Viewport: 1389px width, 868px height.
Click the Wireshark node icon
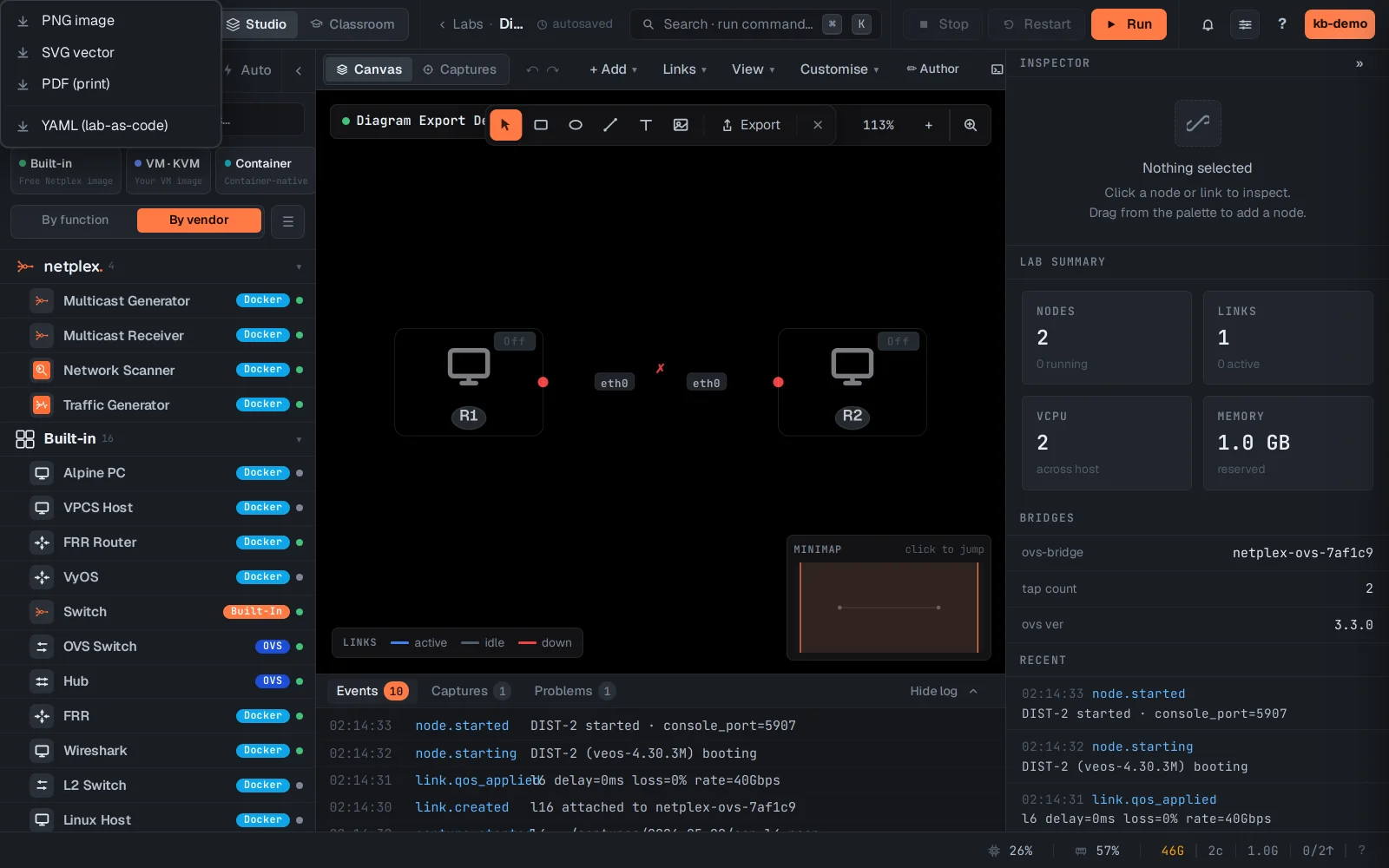pos(42,751)
